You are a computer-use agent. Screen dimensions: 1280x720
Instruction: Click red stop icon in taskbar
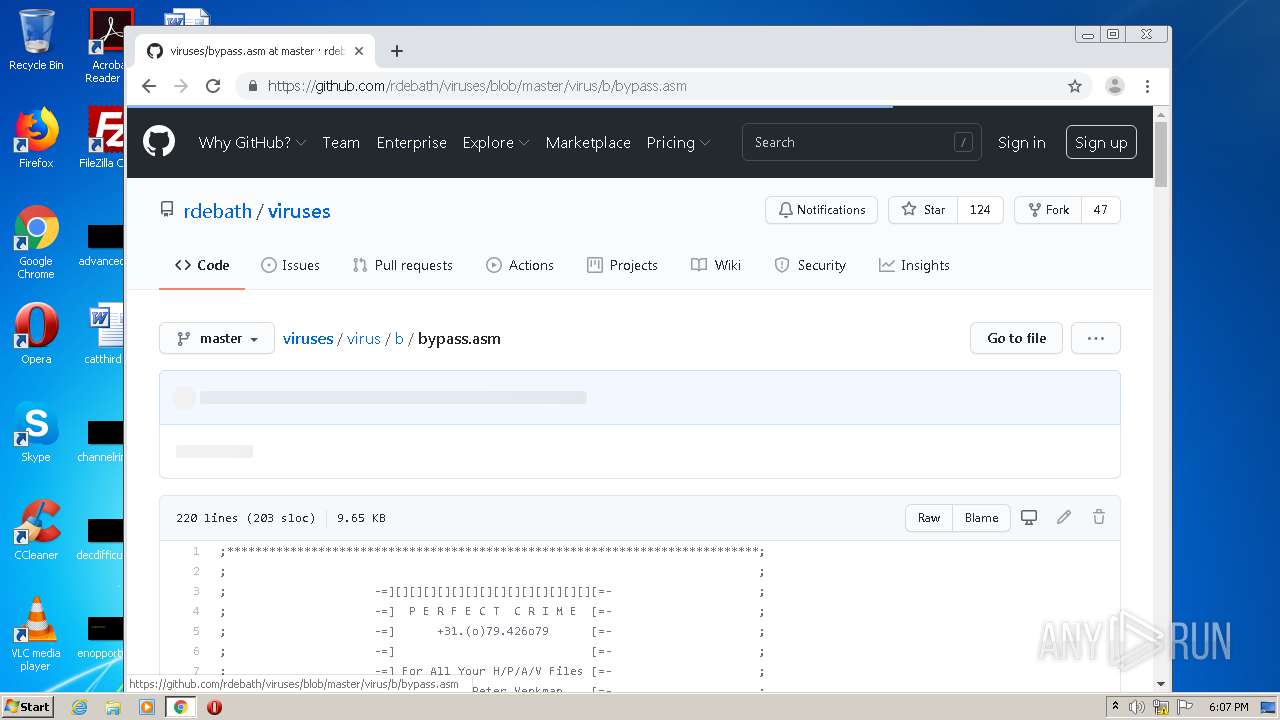pyautogui.click(x=214, y=707)
